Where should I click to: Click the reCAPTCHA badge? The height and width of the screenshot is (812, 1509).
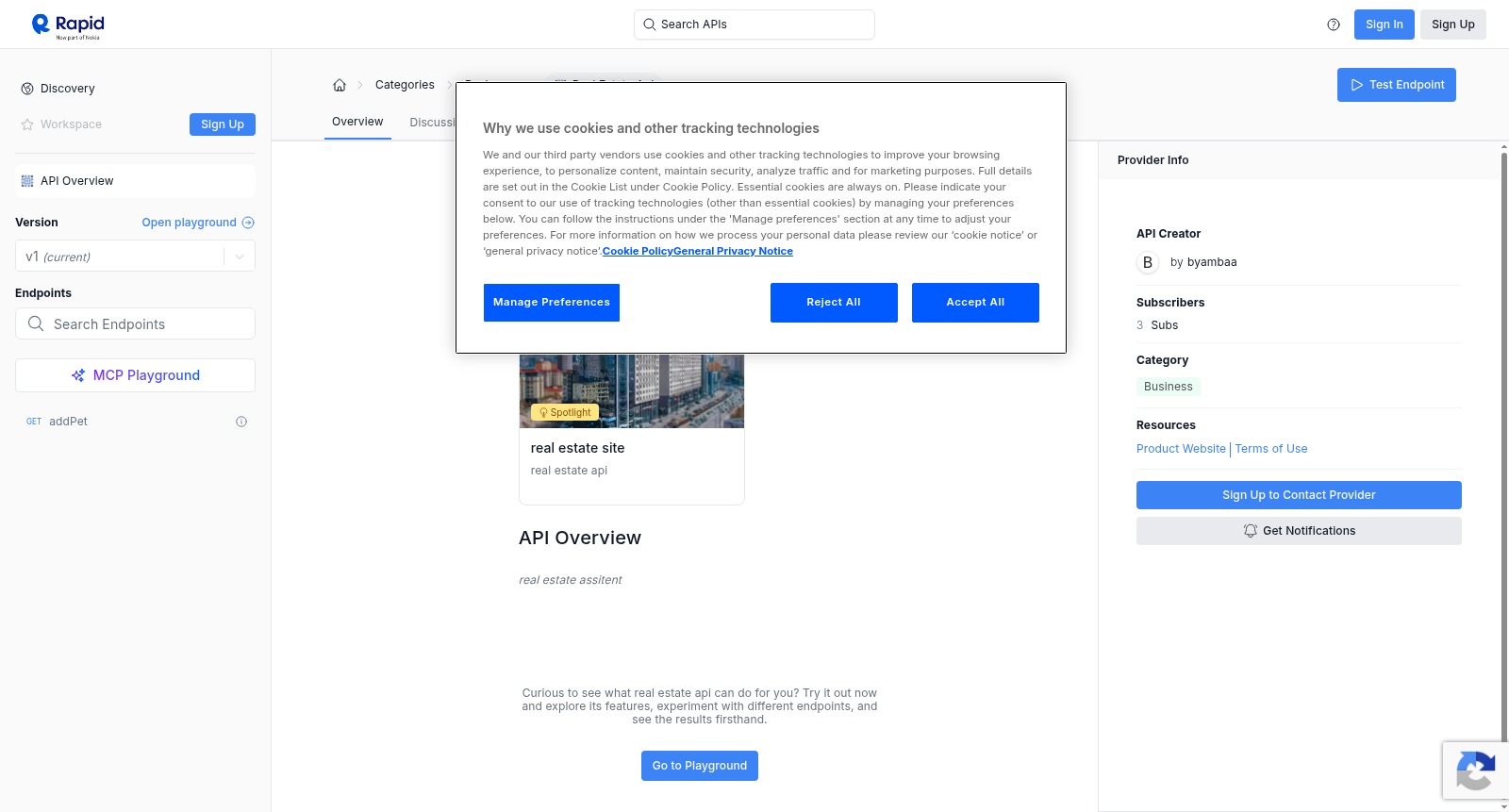click(1475, 771)
